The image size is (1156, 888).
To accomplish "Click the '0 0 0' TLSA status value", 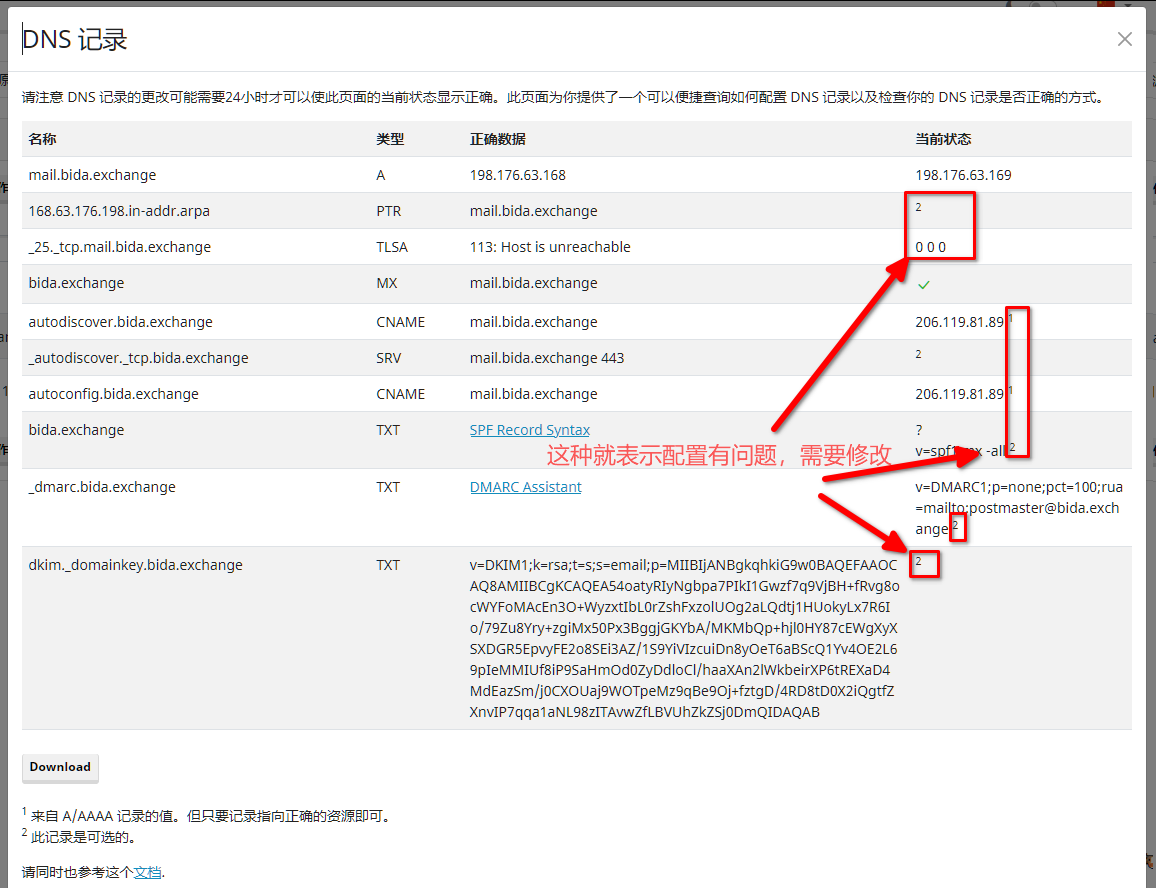I will point(930,247).
